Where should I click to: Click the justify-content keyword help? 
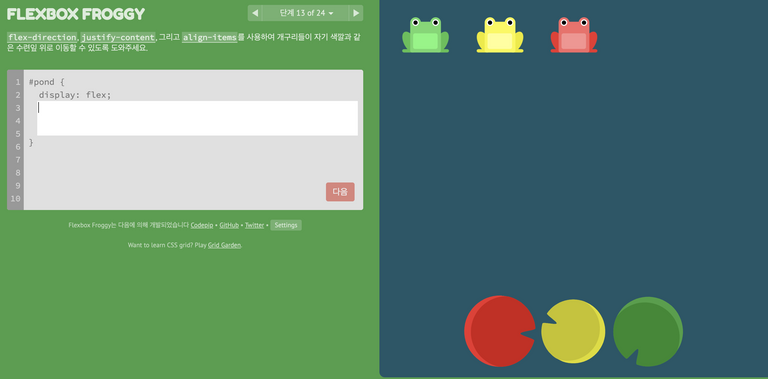[118, 37]
